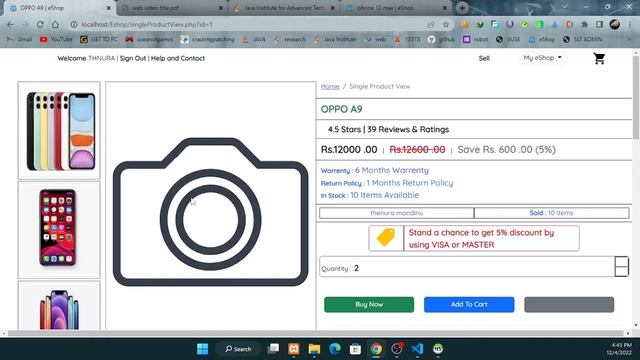Close the web video title.pdf tab
Screen dimensions: 640x360
(x=221, y=8)
